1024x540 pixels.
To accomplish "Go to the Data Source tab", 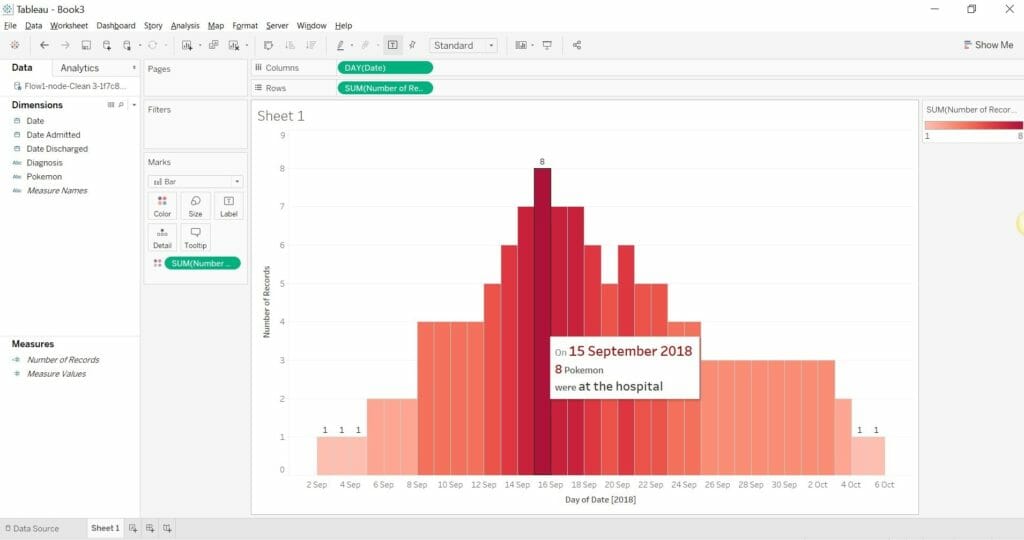I will tap(32, 528).
